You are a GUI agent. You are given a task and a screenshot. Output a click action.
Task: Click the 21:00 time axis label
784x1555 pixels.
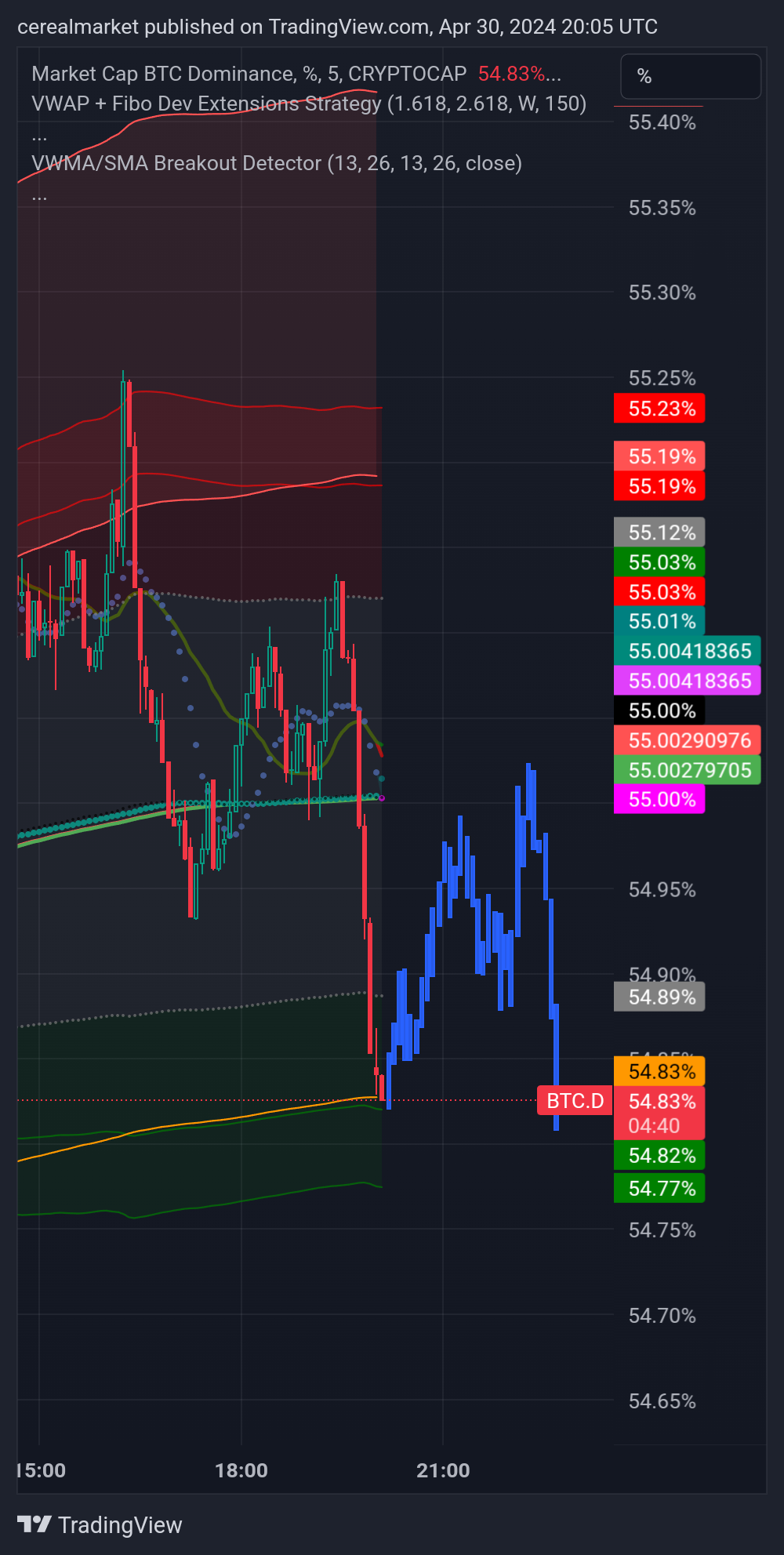(x=443, y=1470)
